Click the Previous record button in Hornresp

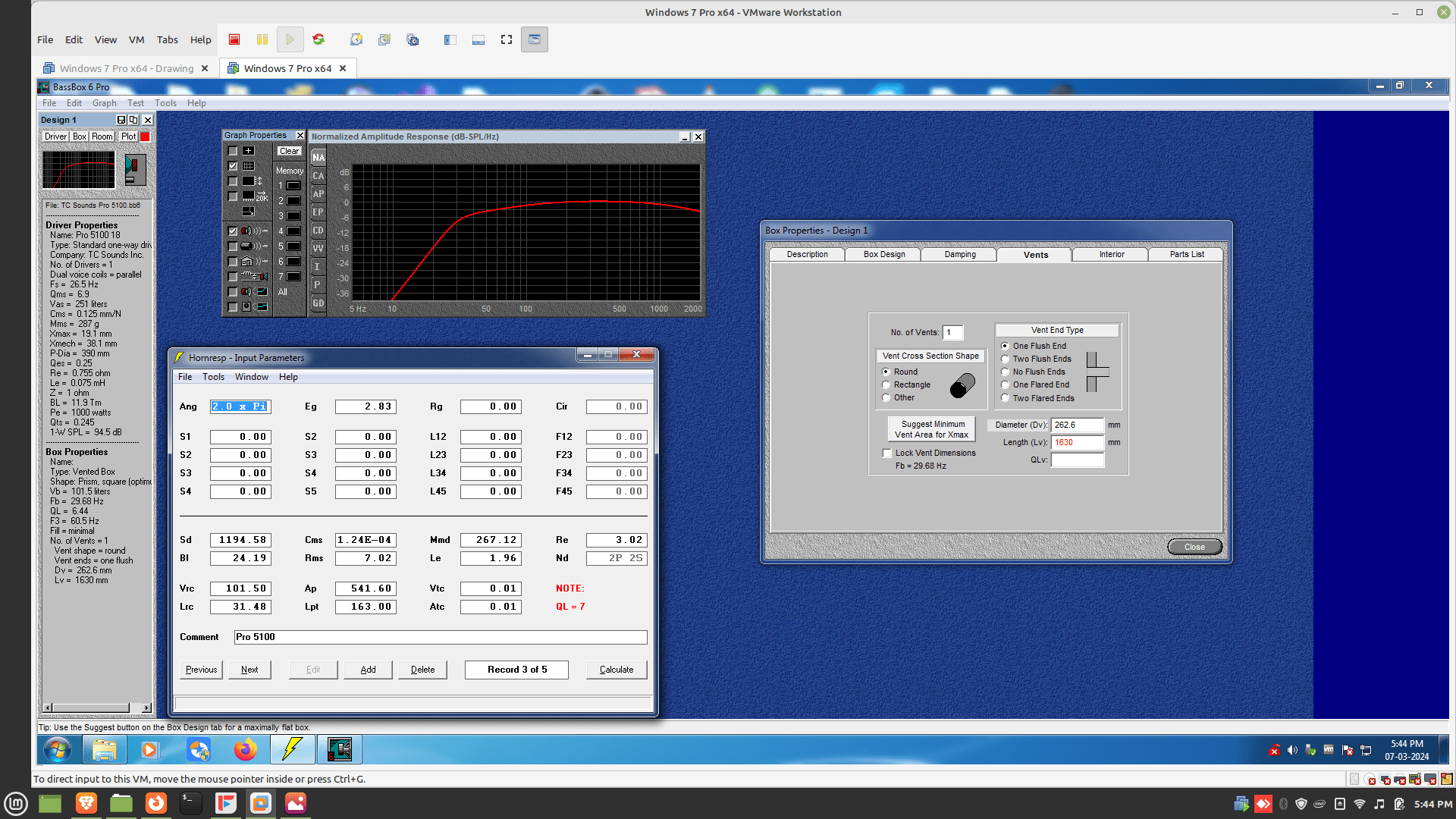[x=201, y=670]
